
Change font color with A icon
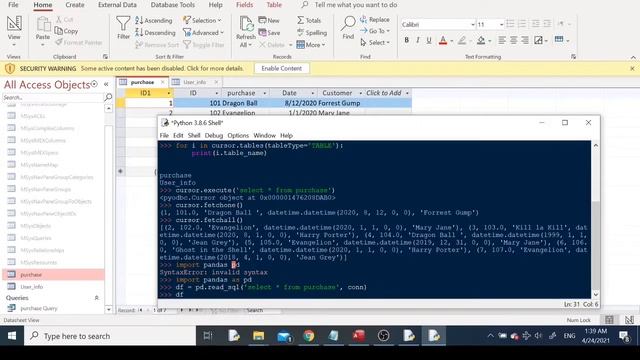click(443, 40)
